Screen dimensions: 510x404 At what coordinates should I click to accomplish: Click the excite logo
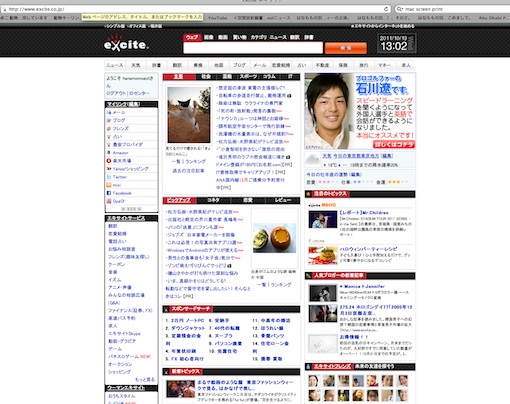click(126, 44)
